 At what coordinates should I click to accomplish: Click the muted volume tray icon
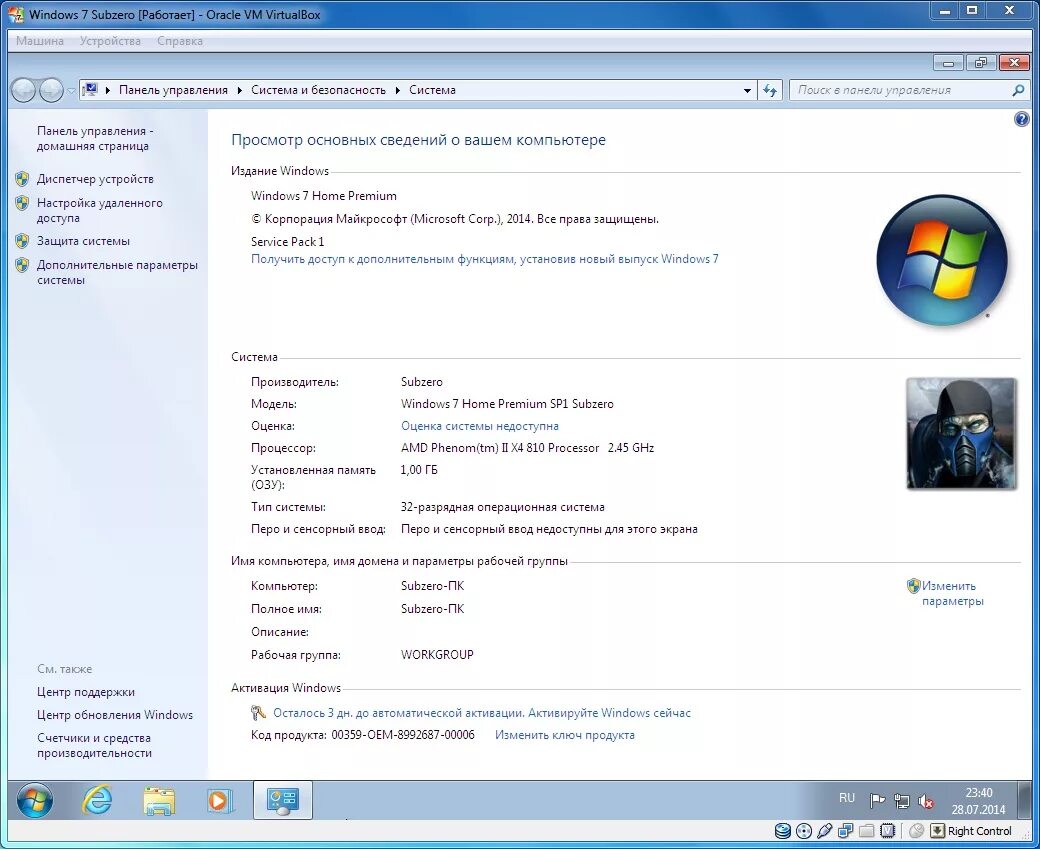[x=926, y=801]
